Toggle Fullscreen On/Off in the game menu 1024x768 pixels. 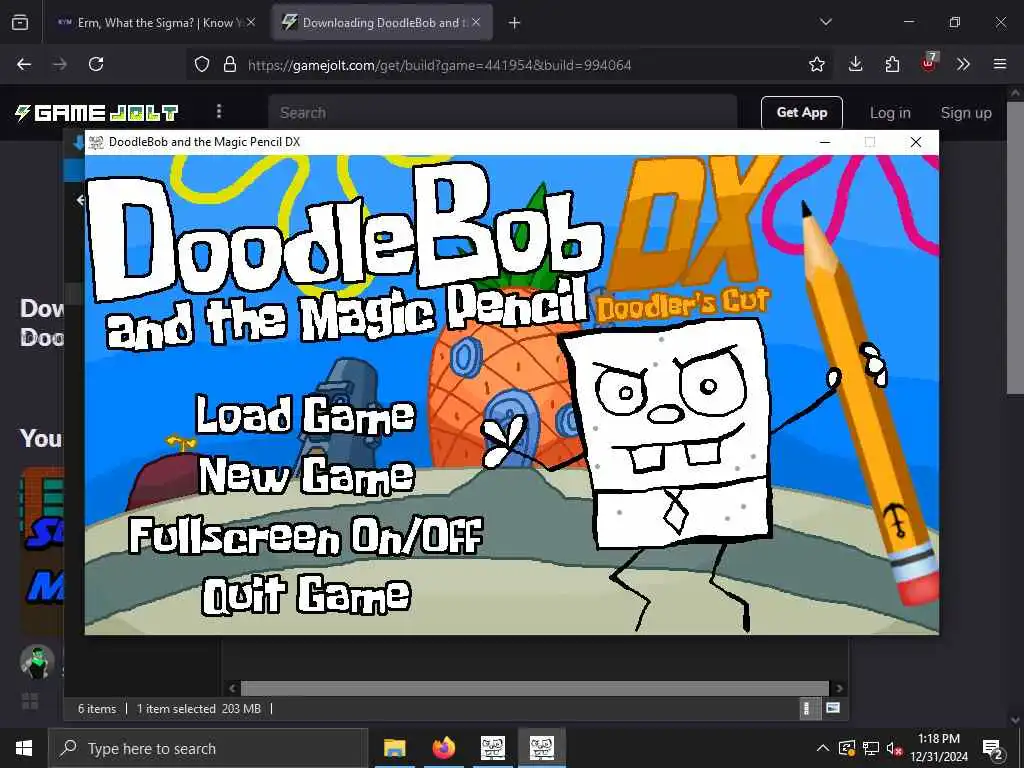[306, 536]
